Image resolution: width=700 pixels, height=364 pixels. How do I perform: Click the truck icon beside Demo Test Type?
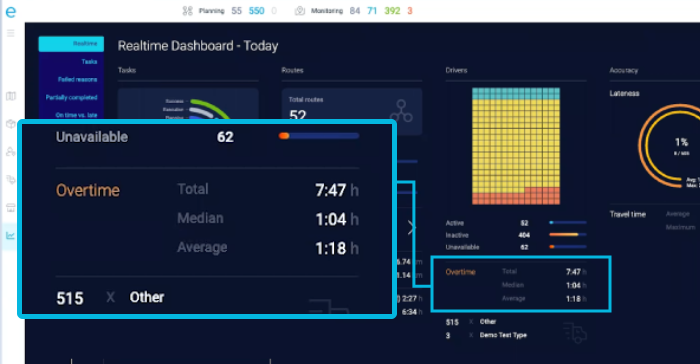click(x=575, y=333)
